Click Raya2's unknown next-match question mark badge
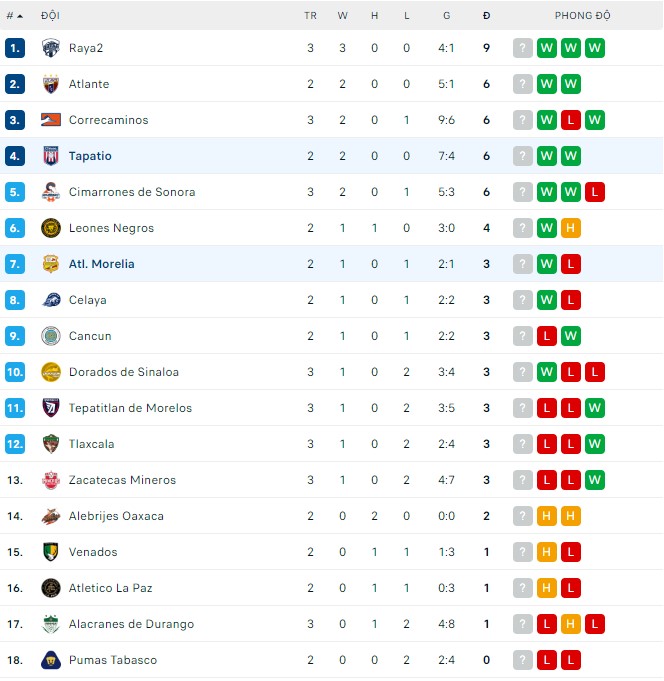 point(523,48)
